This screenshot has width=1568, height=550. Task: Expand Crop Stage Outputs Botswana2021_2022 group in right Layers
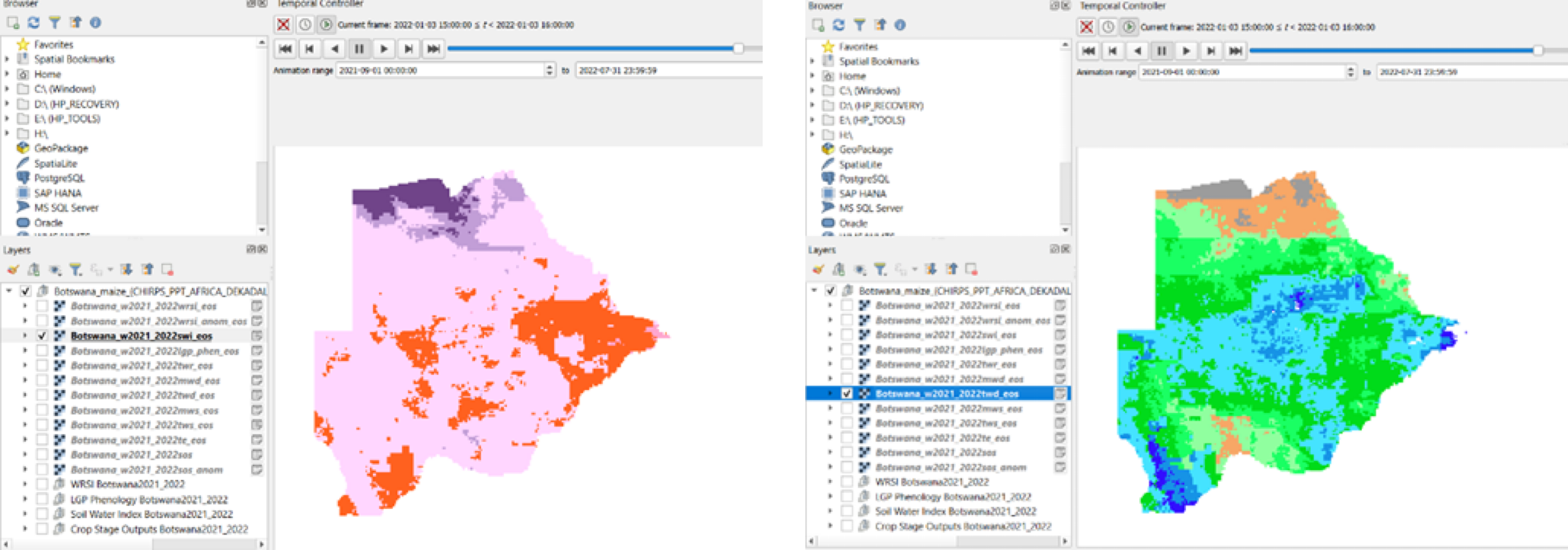tap(830, 526)
